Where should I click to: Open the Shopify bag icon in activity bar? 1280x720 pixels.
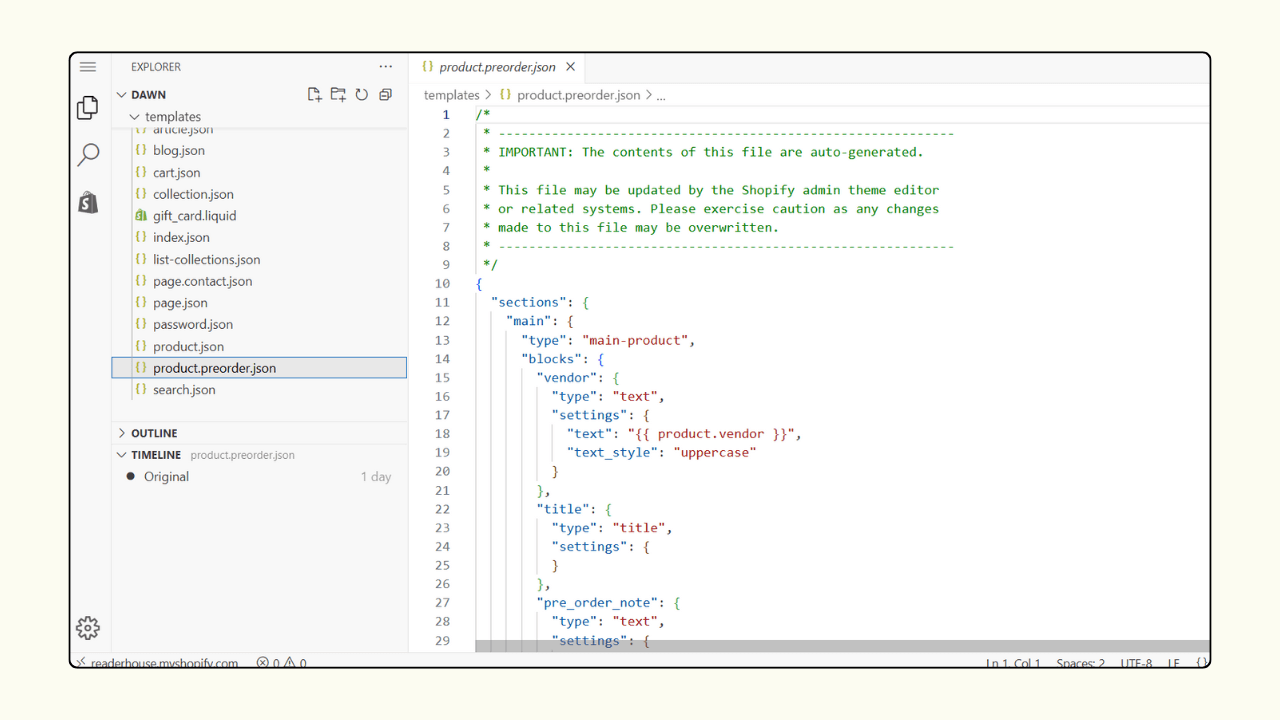click(x=88, y=203)
